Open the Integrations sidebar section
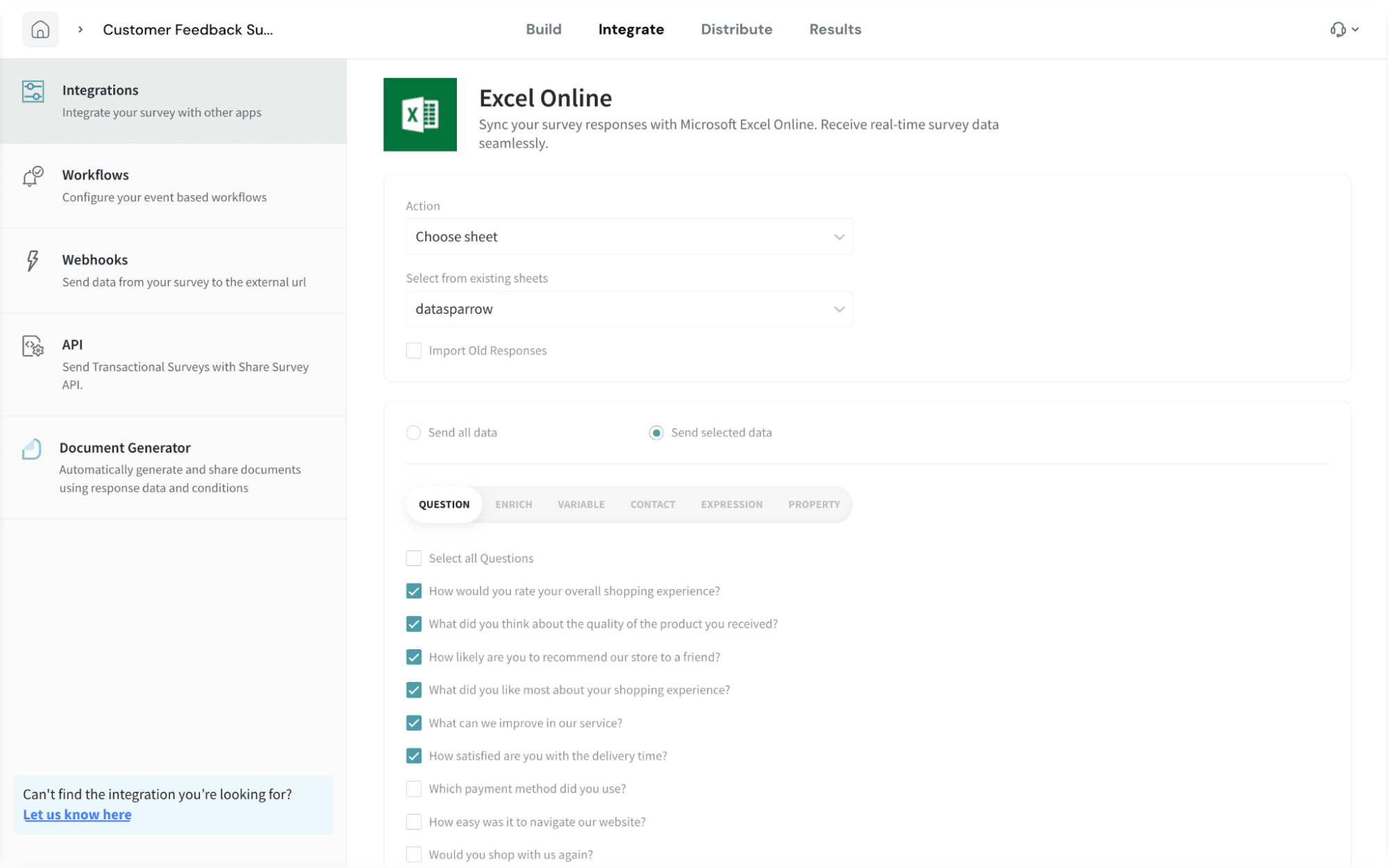 coord(174,101)
